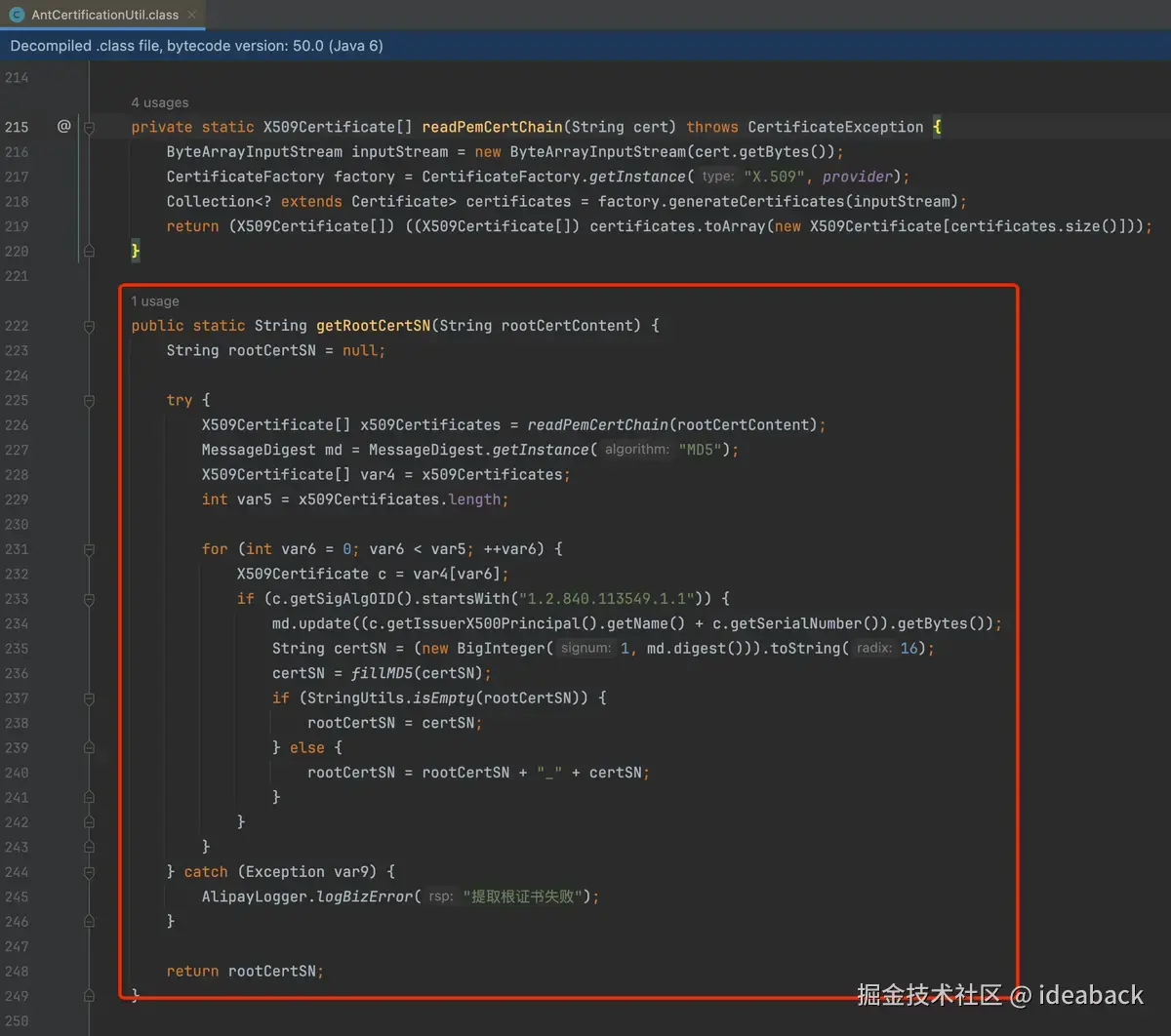Collapse the readPemCertChain method at line 215
Viewport: 1171px width, 1036px height.
[89, 127]
